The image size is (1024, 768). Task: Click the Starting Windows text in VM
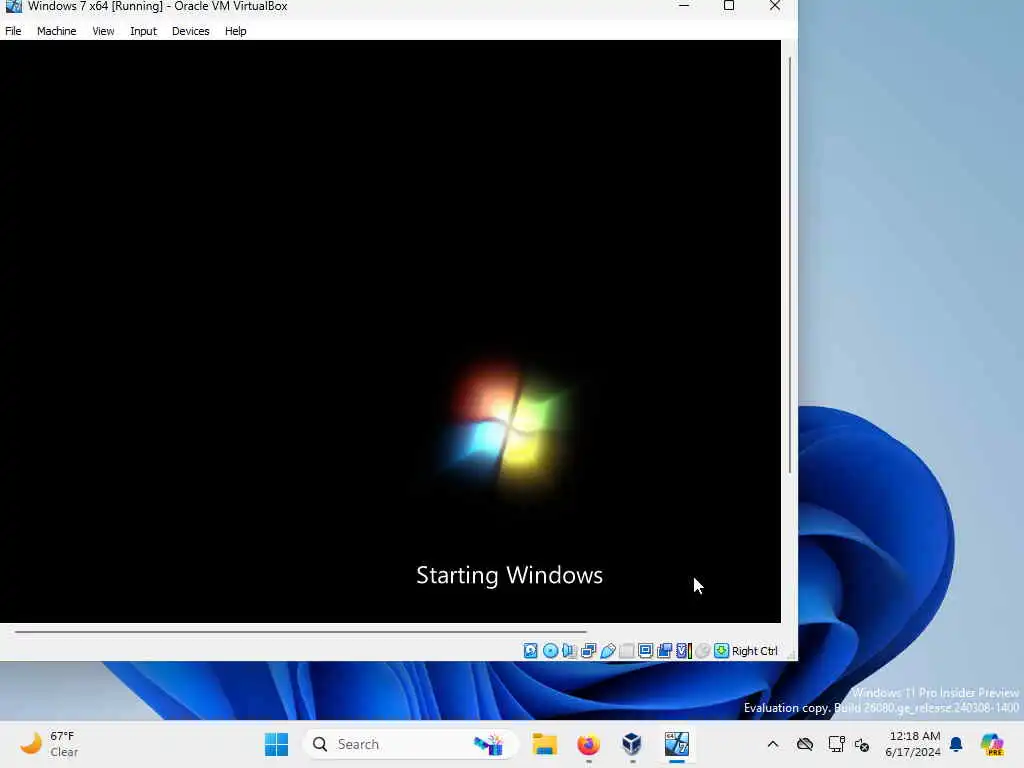509,575
